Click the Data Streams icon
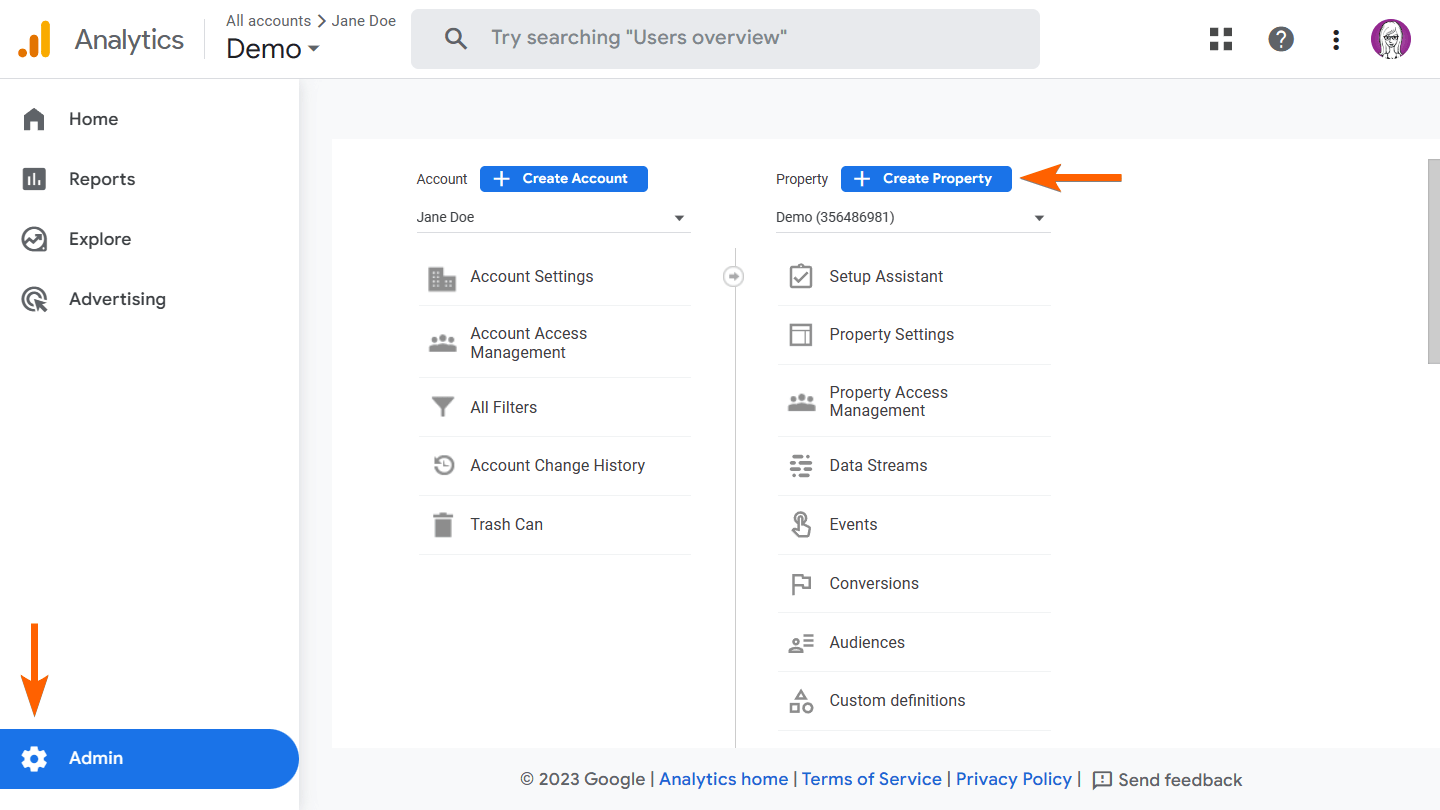This screenshot has height=810, width=1440. pyautogui.click(x=801, y=466)
